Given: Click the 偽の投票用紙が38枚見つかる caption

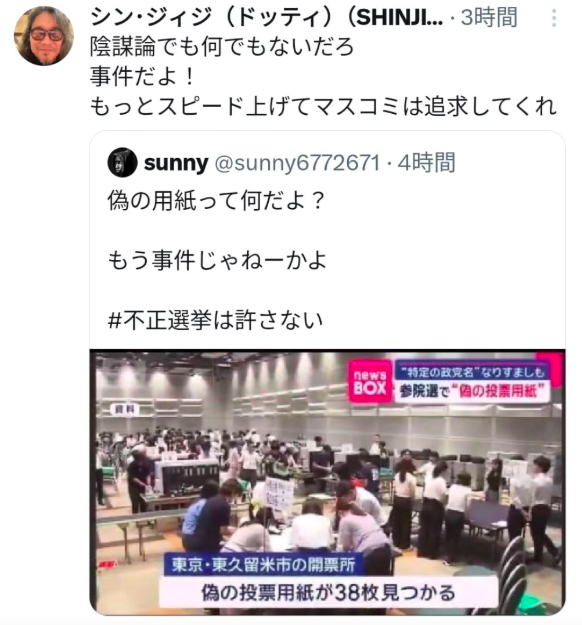Looking at the screenshot, I should click(x=328, y=593).
